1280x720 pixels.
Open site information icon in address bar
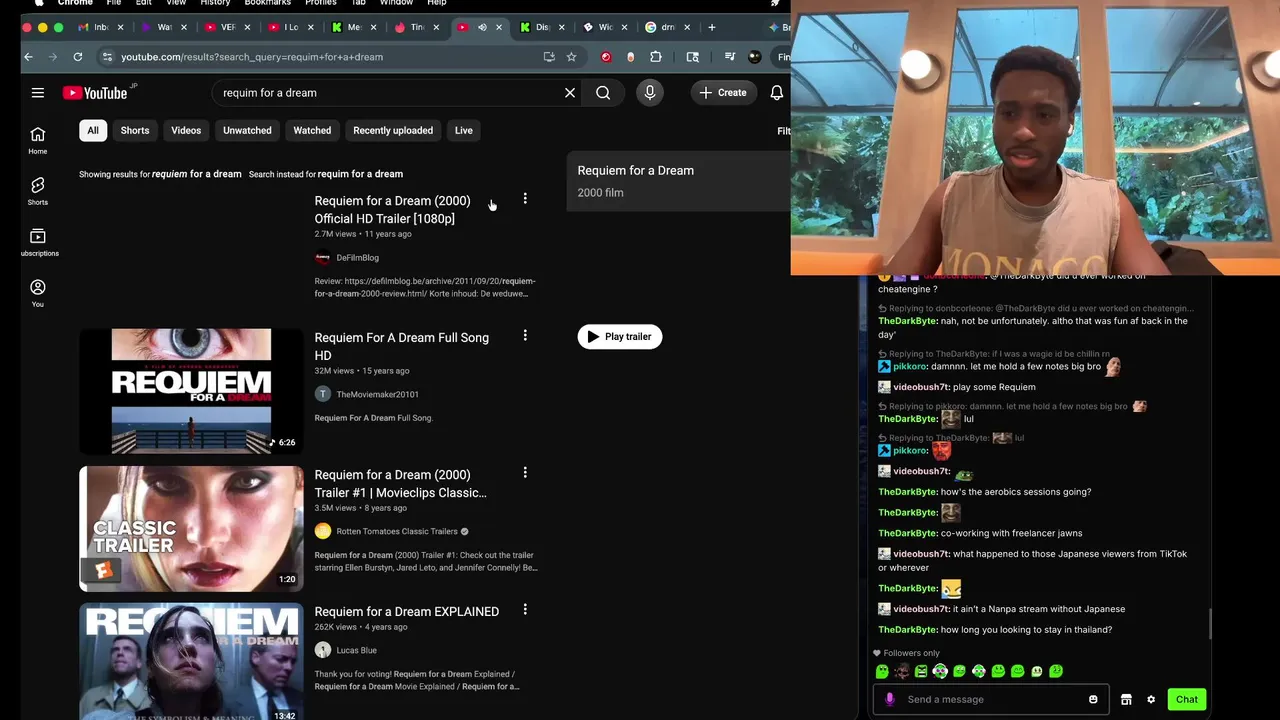pyautogui.click(x=107, y=57)
